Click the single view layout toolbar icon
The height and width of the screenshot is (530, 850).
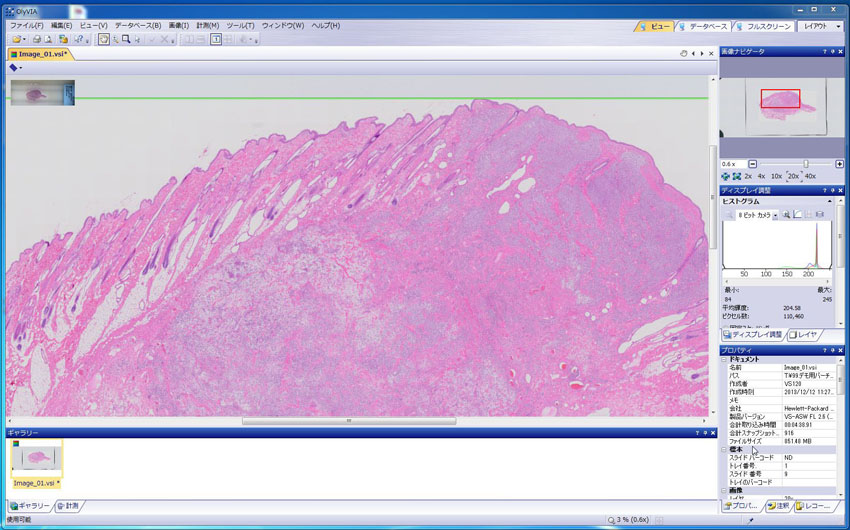[216, 39]
